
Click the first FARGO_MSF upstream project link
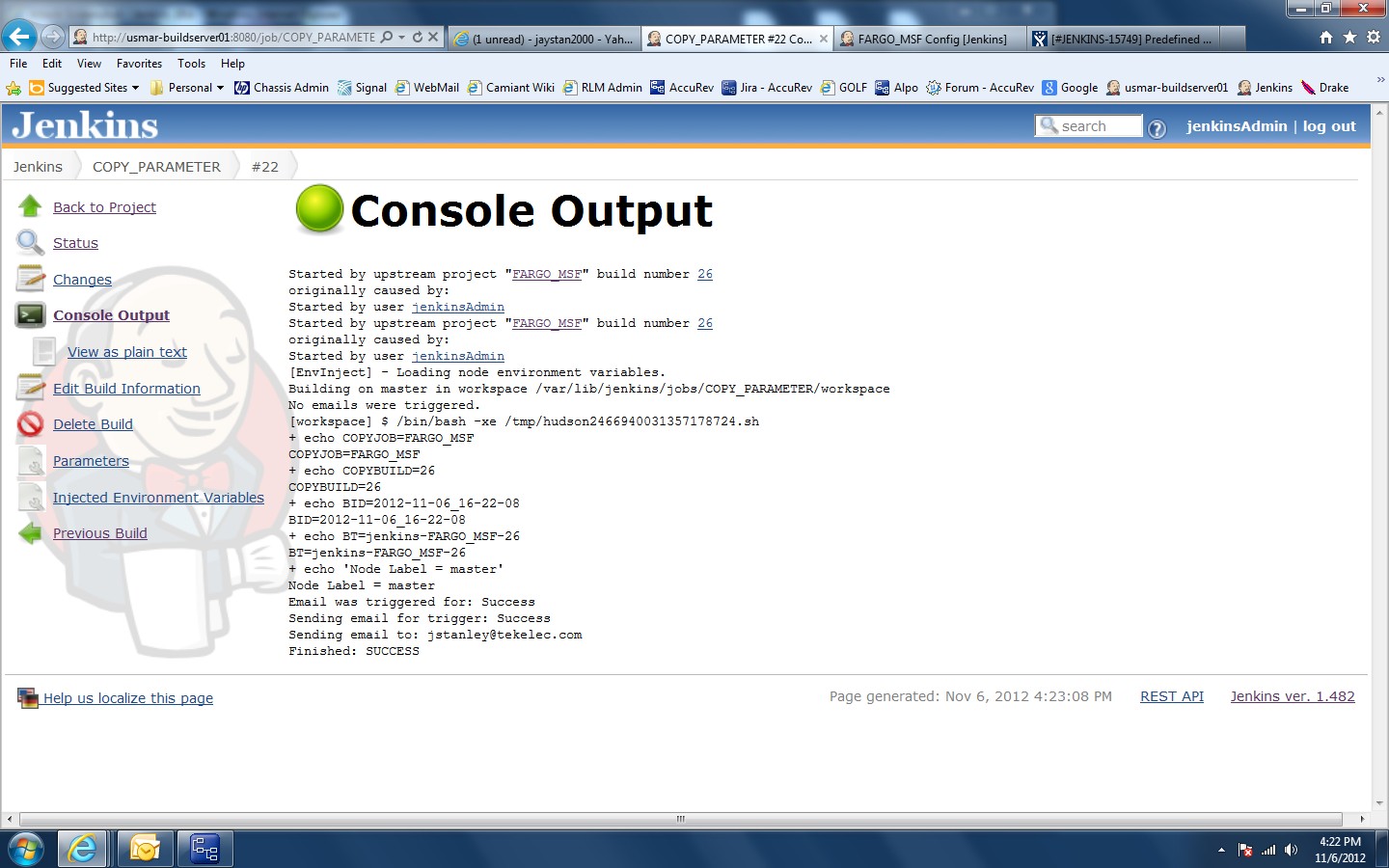(x=547, y=274)
